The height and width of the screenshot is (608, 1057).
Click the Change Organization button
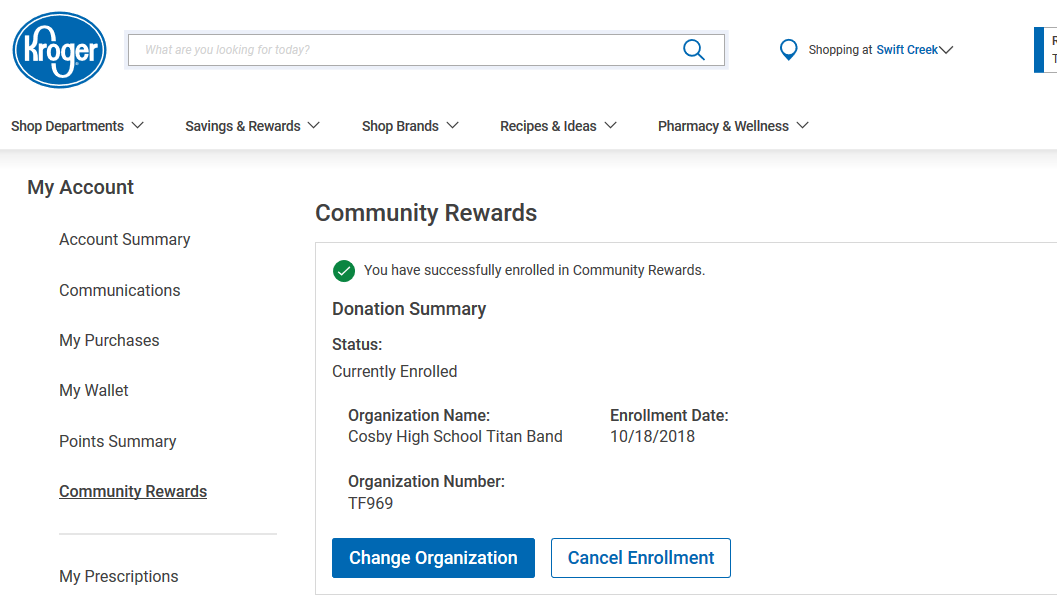[433, 558]
